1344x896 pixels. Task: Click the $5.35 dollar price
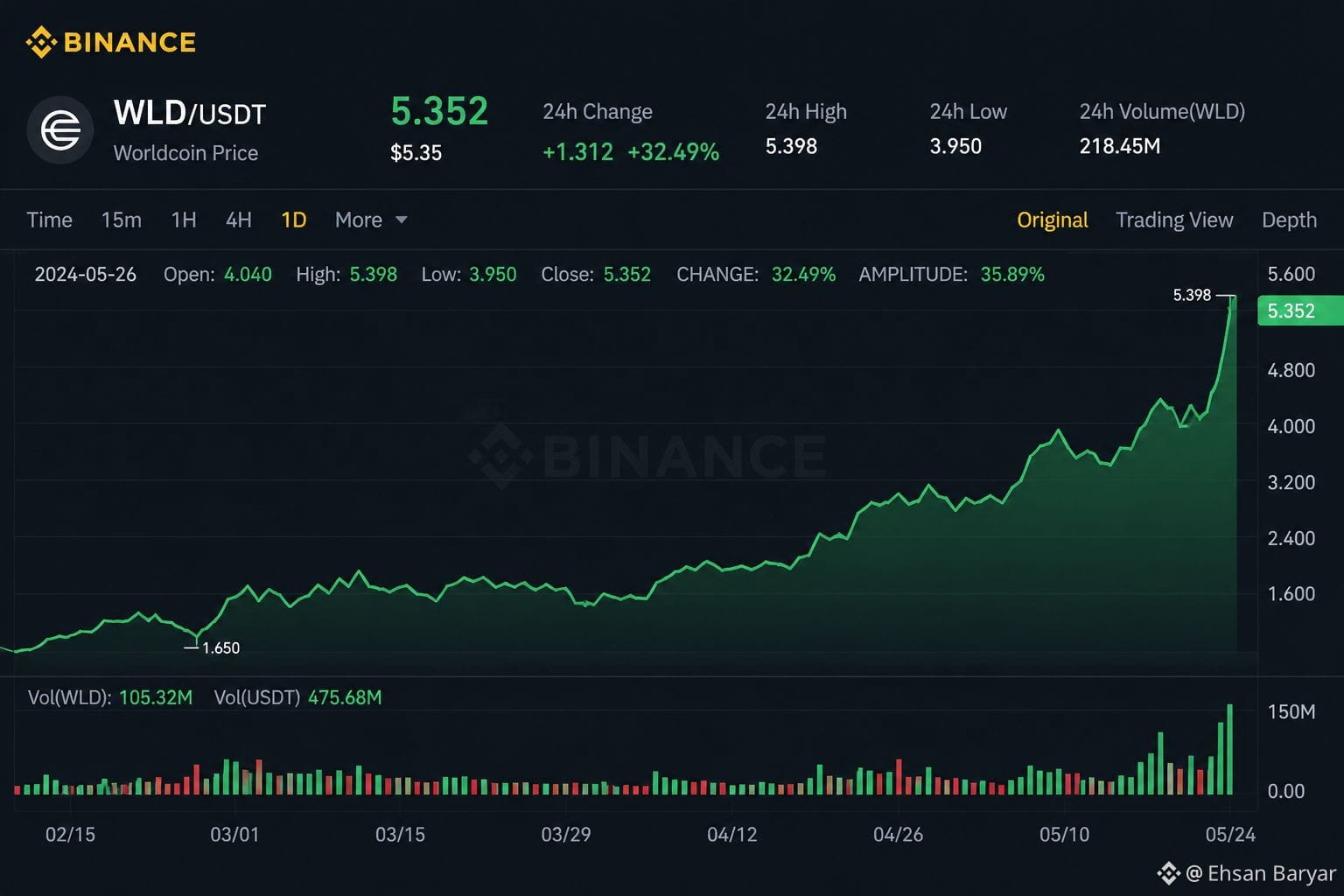(x=416, y=153)
